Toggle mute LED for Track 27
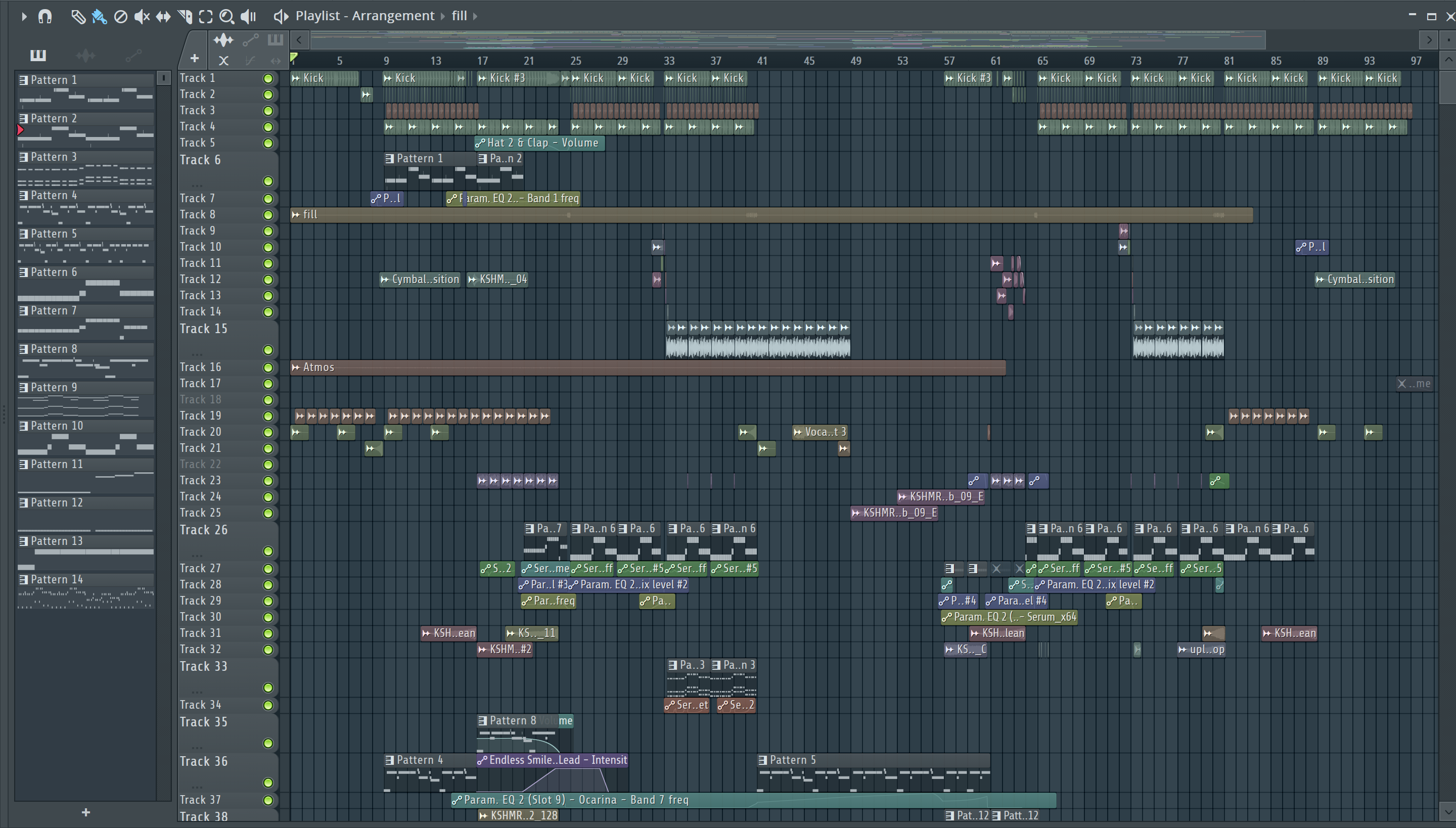The height and width of the screenshot is (828, 1456). (x=268, y=569)
